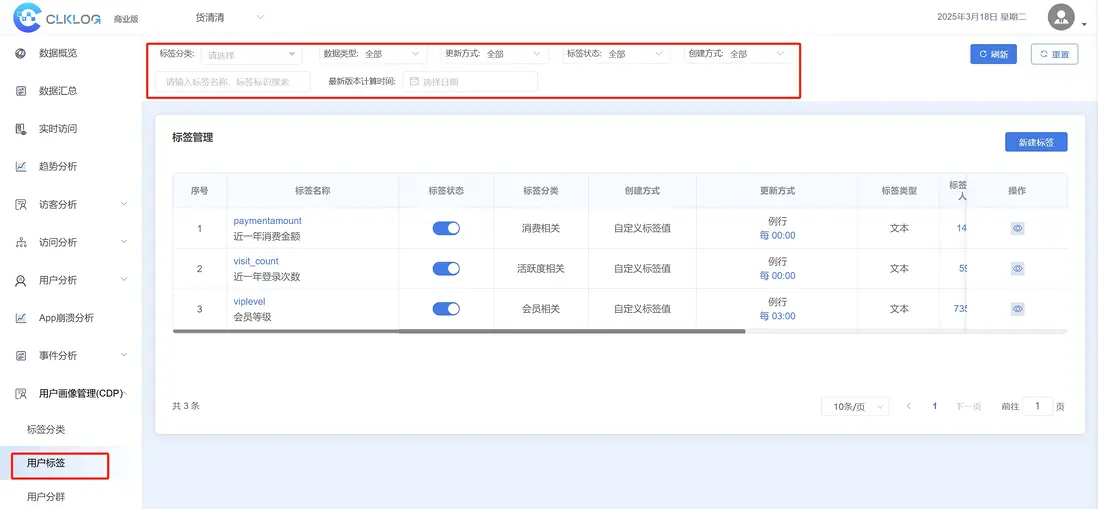The width and height of the screenshot is (1098, 509).
Task: Click the 用户画像管理(CDP) sidebar icon
Action: point(21,393)
